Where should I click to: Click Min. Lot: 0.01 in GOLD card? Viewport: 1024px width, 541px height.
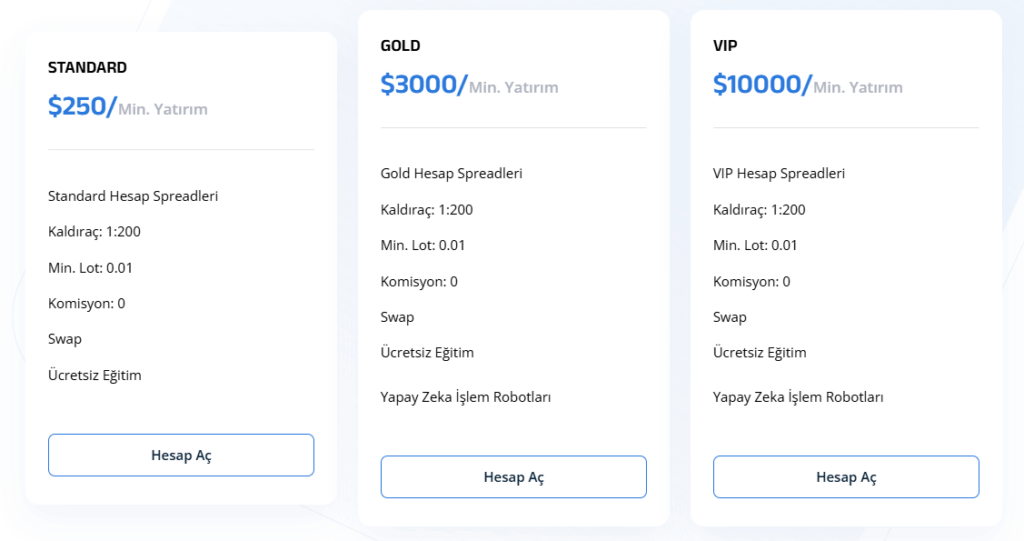click(423, 245)
